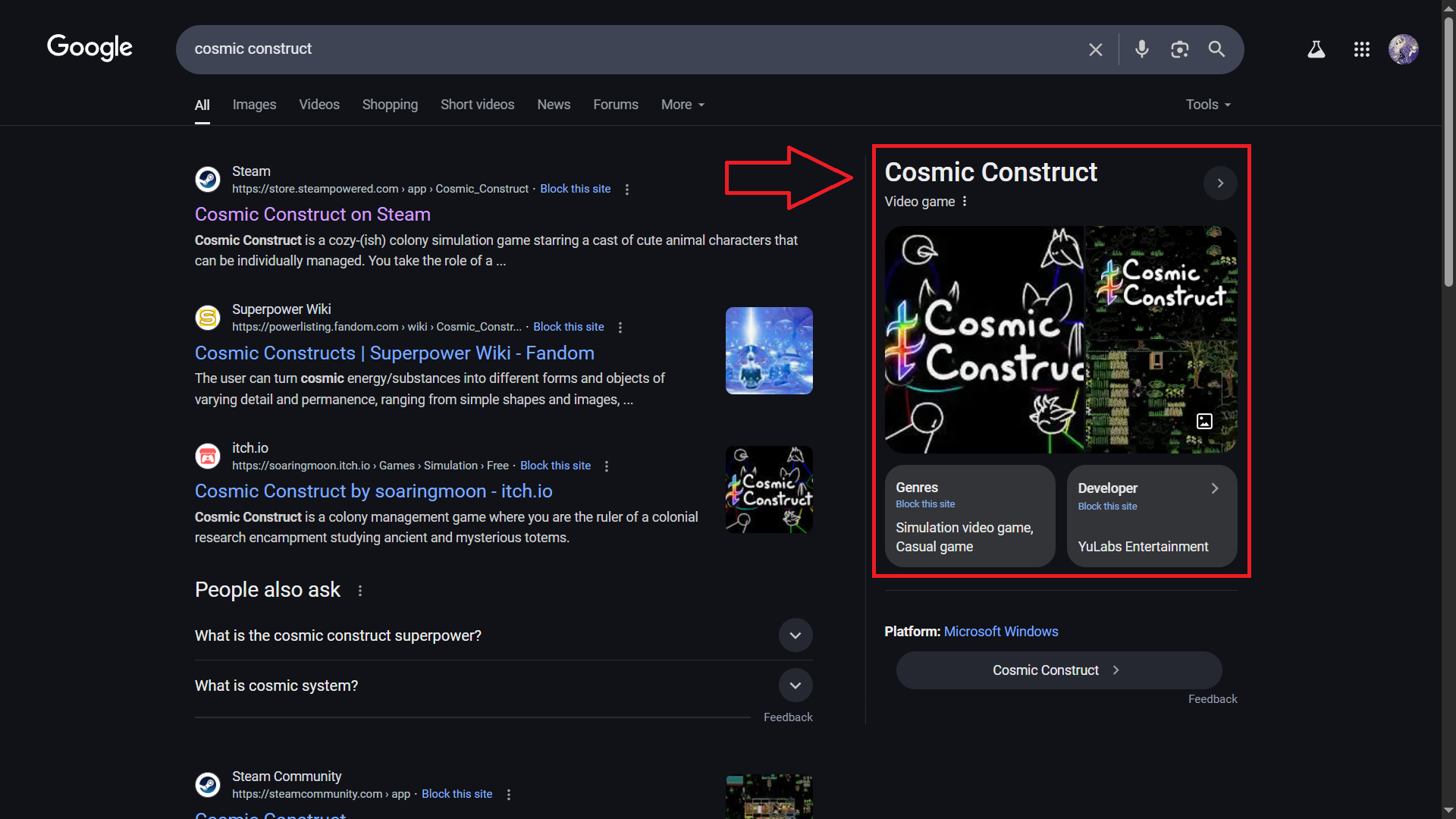Open options menu for Steam result

coord(627,190)
